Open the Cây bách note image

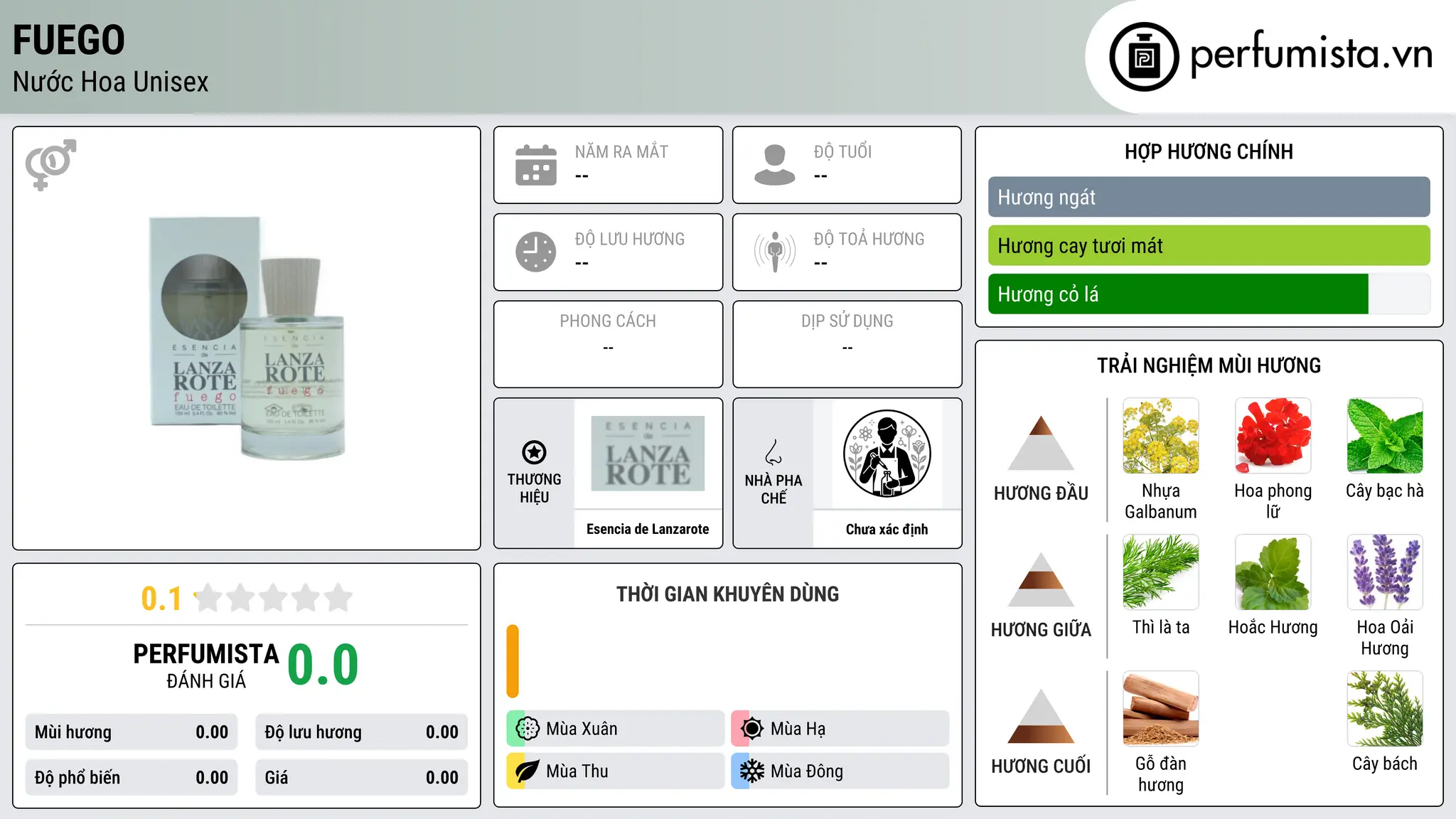pos(1385,709)
